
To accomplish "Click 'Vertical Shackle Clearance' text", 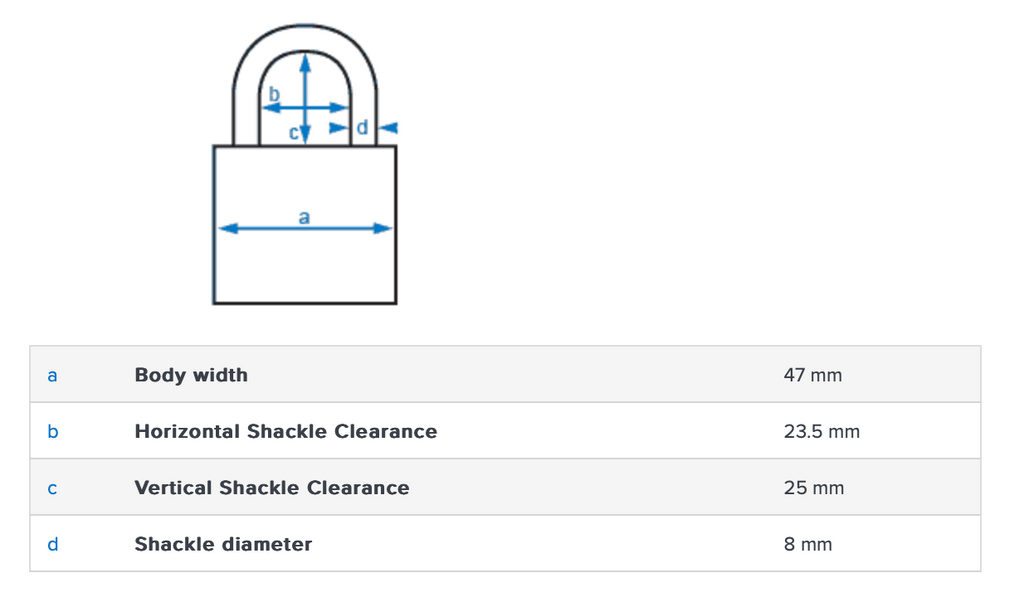I will click(272, 488).
